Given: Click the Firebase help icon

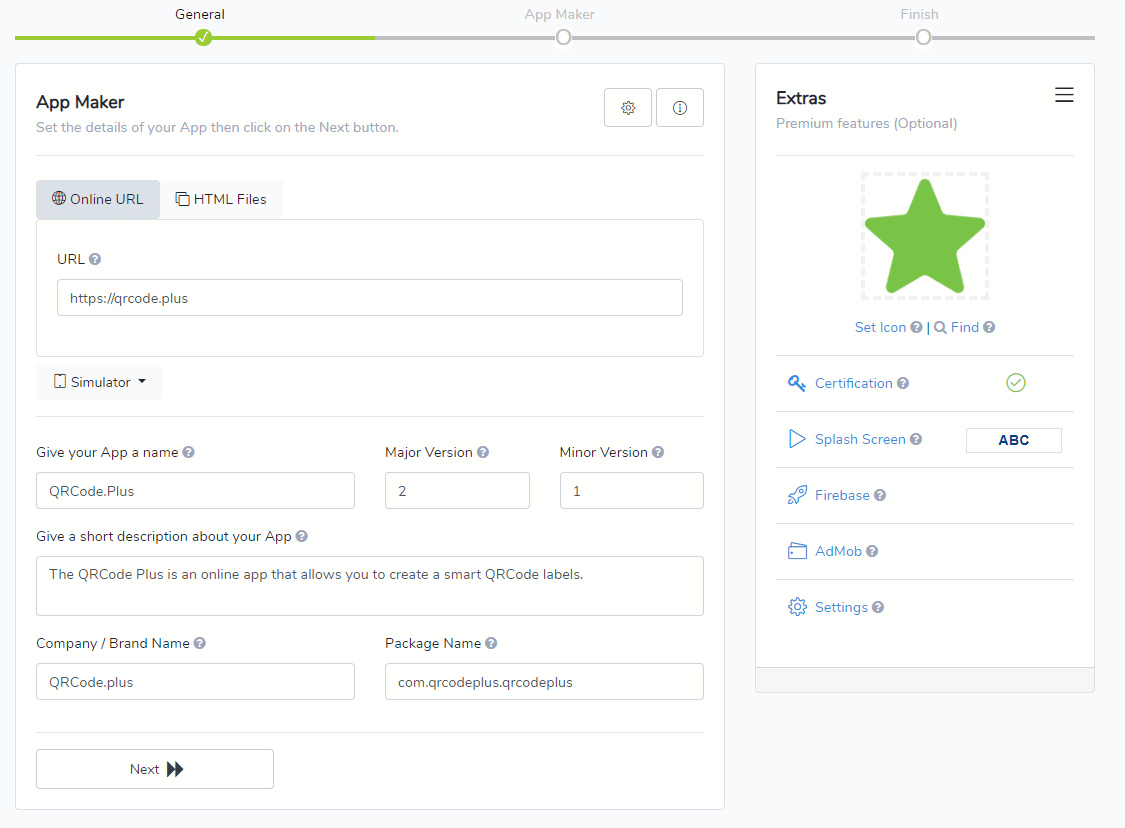Looking at the screenshot, I should pos(880,495).
